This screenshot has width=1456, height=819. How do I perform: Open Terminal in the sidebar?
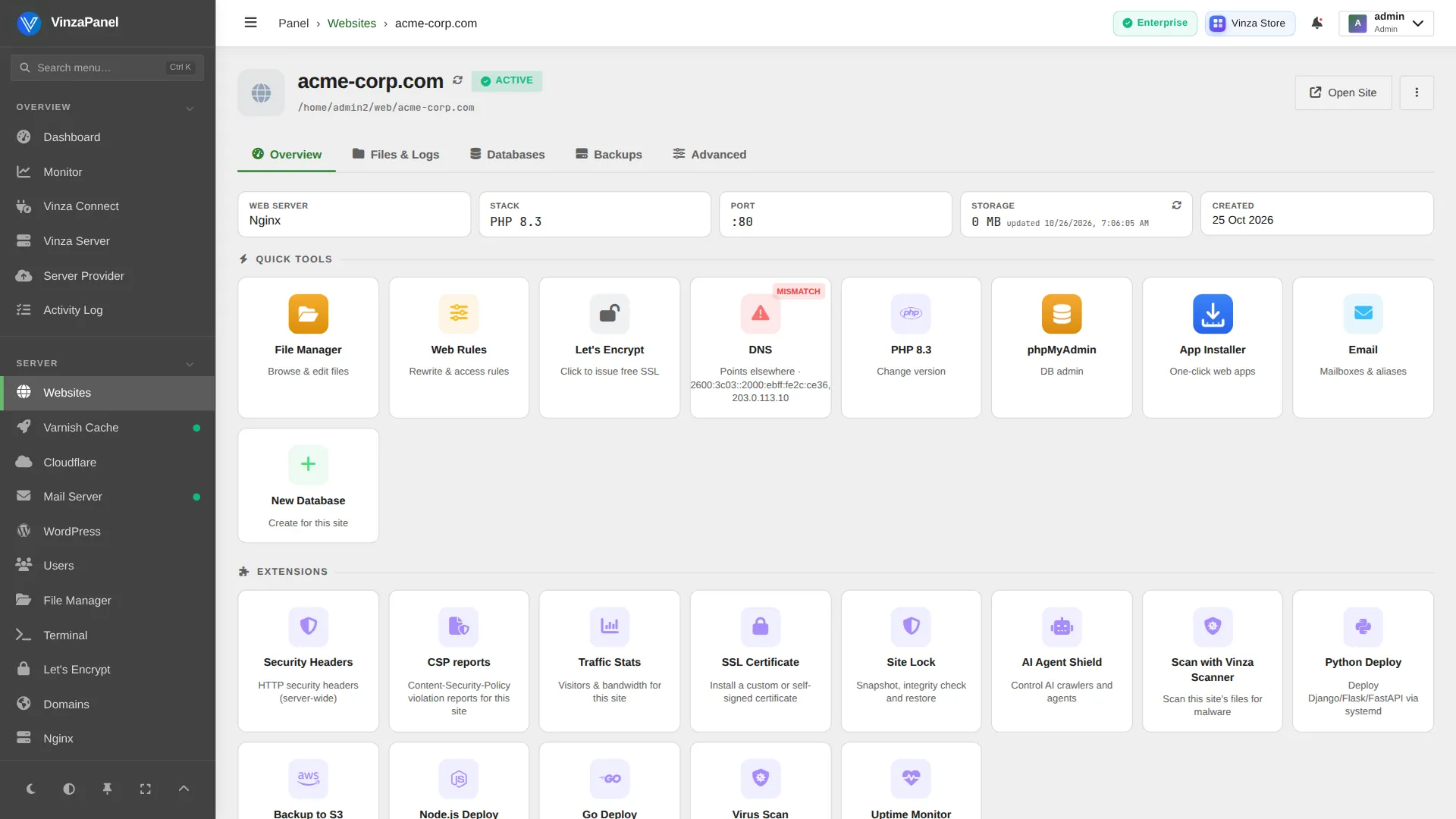[x=108, y=635]
